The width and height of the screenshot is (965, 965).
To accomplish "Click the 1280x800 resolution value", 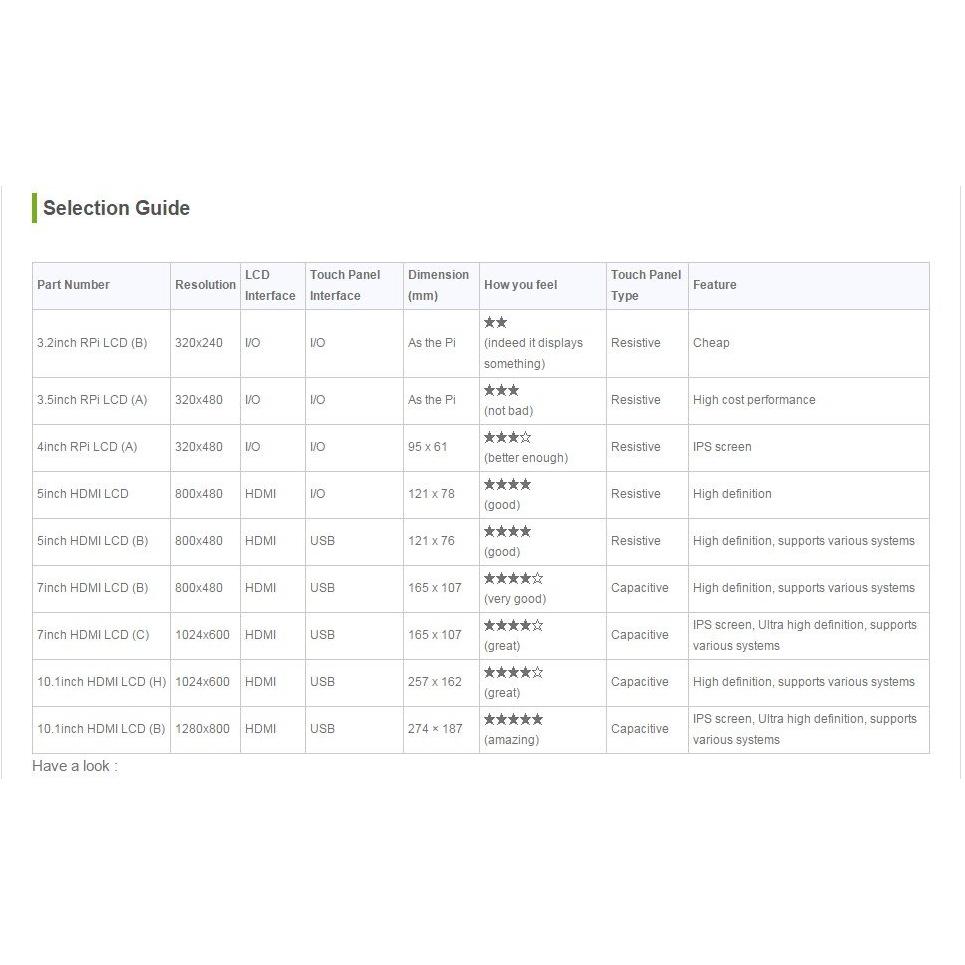I will pyautogui.click(x=202, y=729).
